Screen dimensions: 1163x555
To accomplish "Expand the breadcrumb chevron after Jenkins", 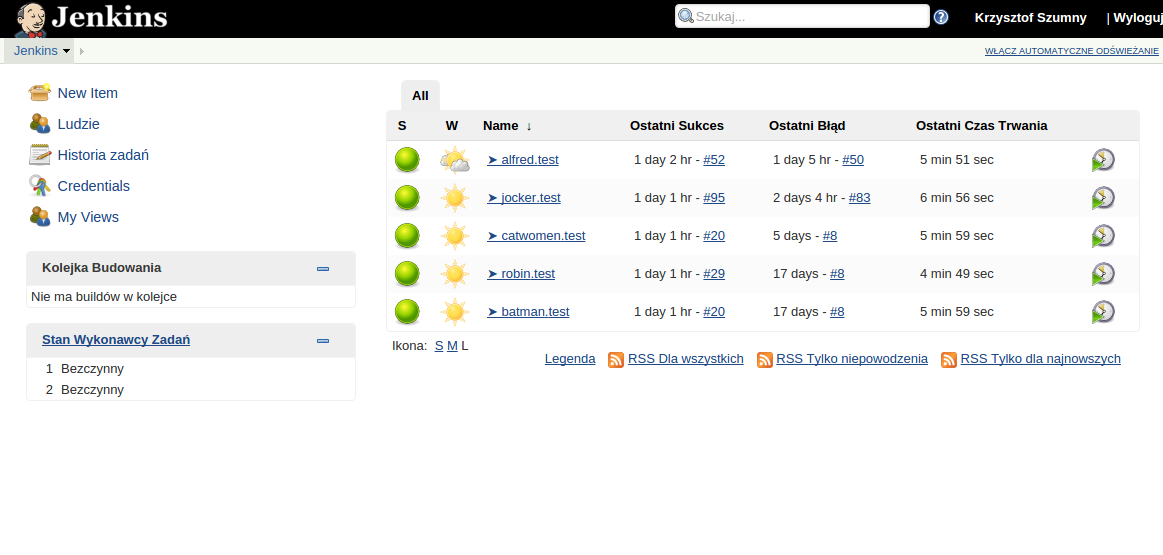I will coord(82,51).
